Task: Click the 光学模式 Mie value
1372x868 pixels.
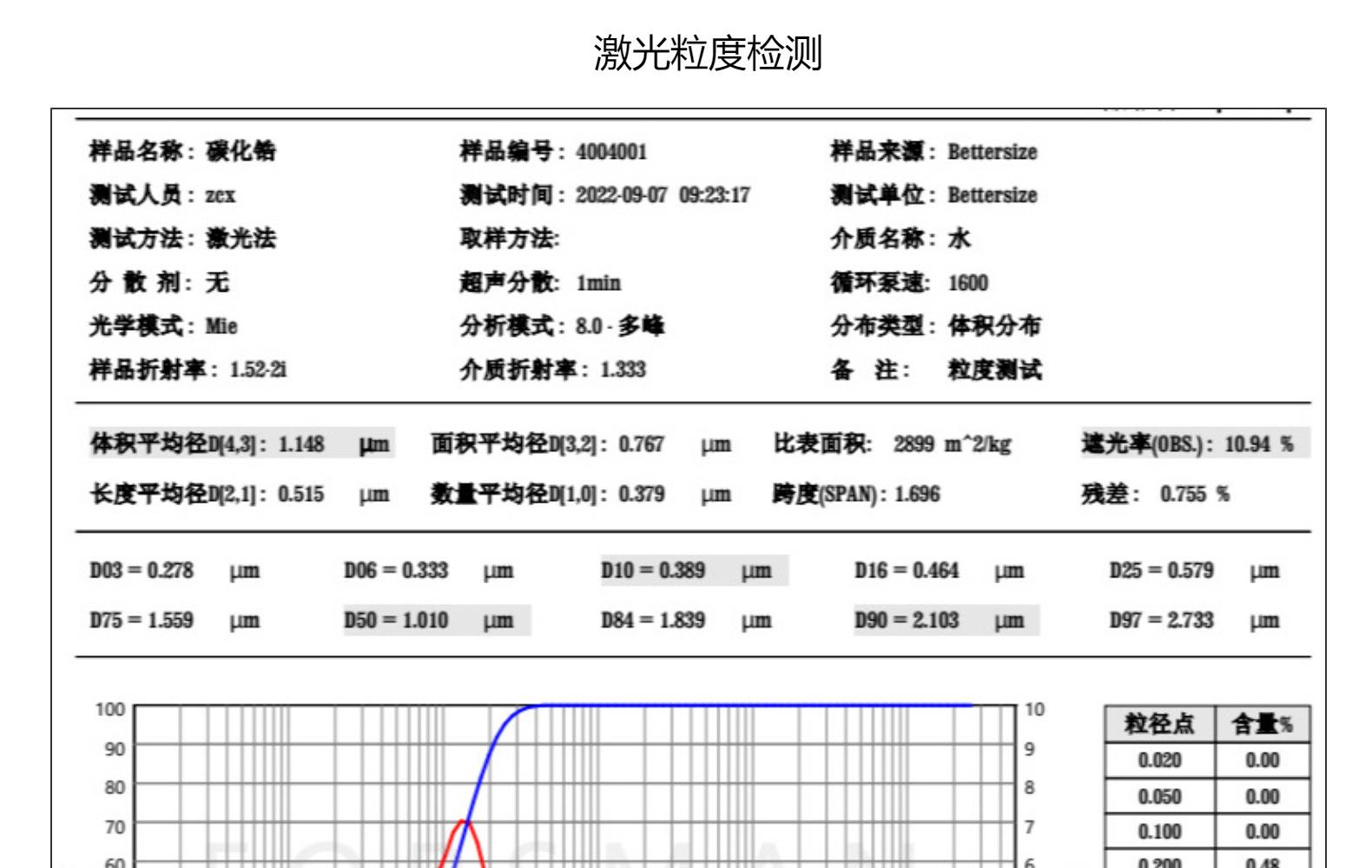Action: pyautogui.click(x=221, y=326)
